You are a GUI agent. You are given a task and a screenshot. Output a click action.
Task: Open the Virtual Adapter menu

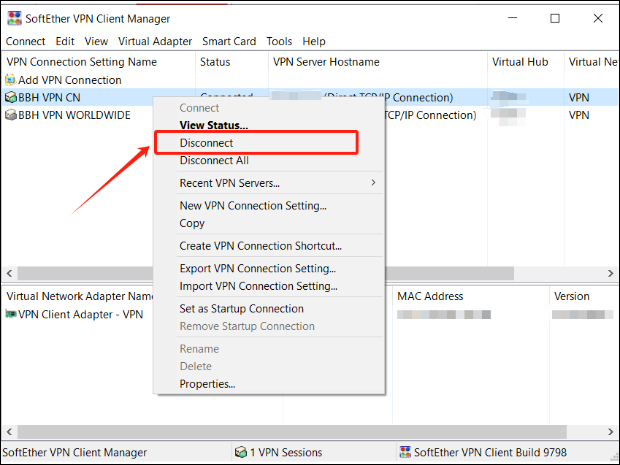coord(155,41)
